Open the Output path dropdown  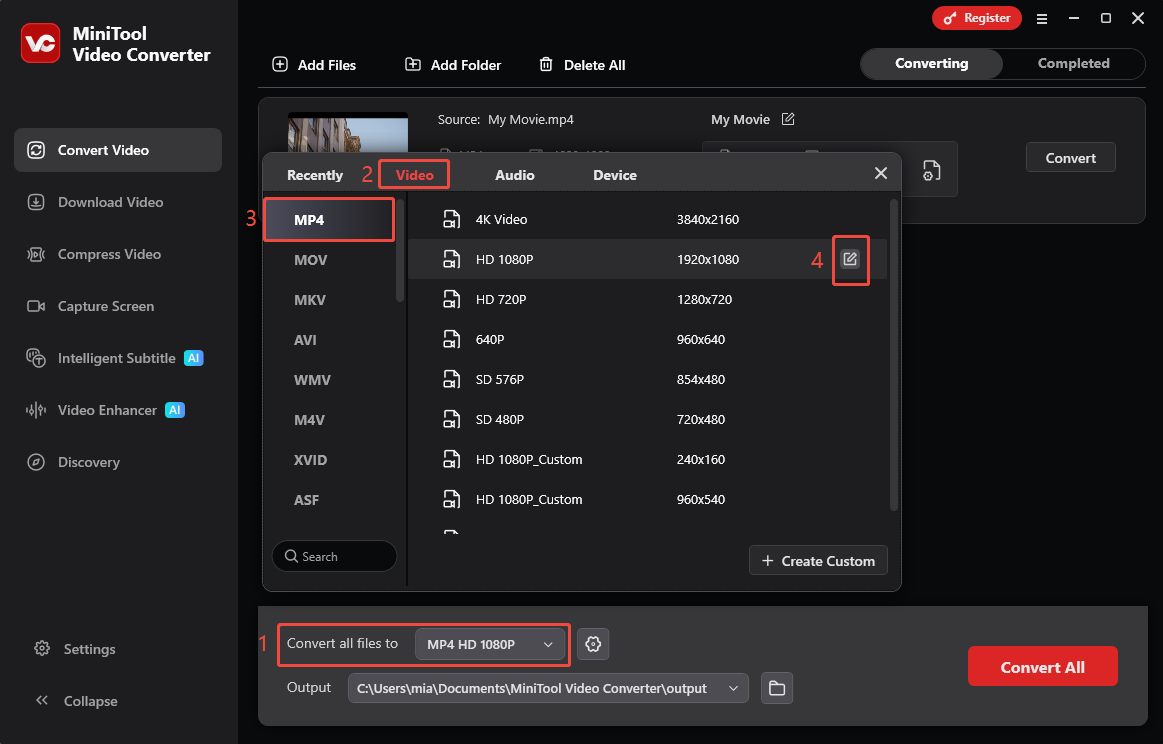tap(548, 688)
